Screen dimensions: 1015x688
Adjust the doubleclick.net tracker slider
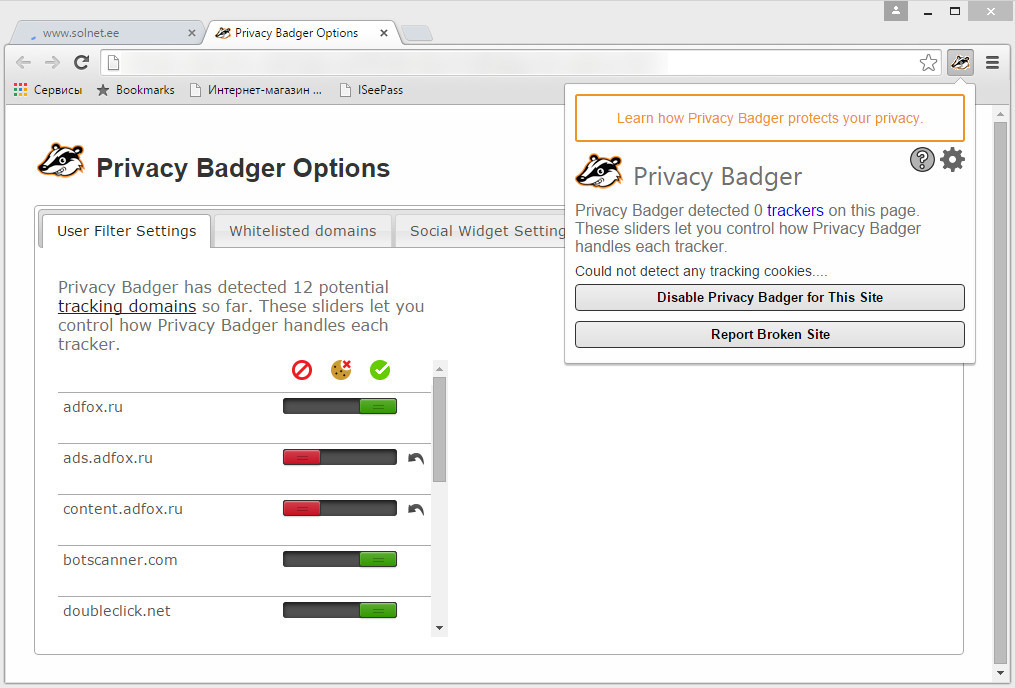[340, 610]
